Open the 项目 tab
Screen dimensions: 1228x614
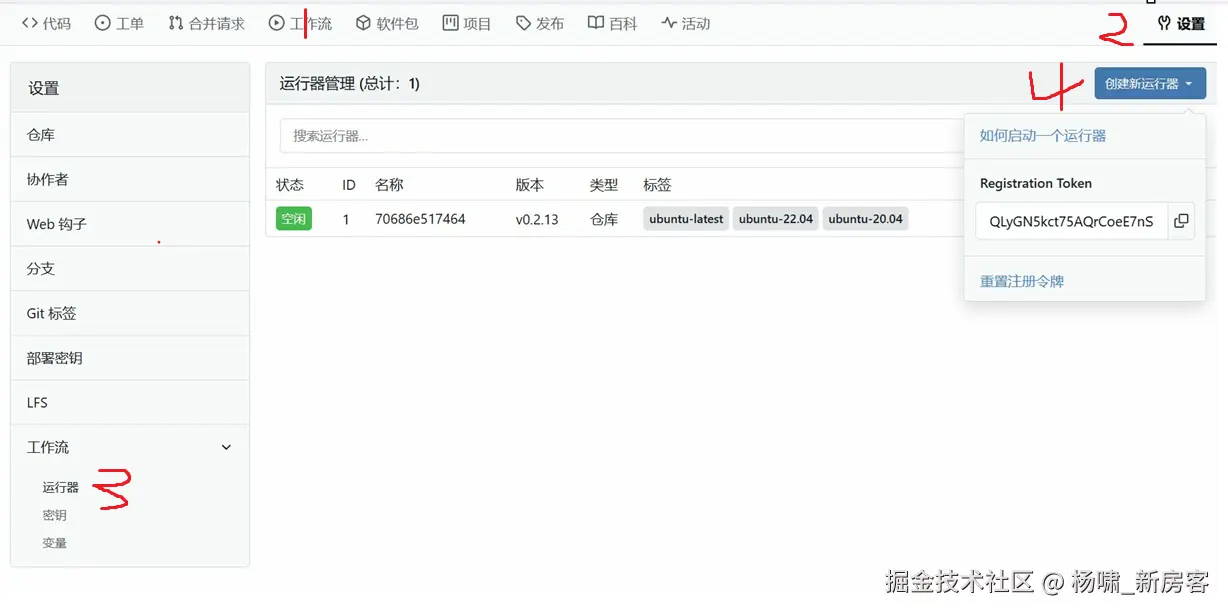(467, 23)
